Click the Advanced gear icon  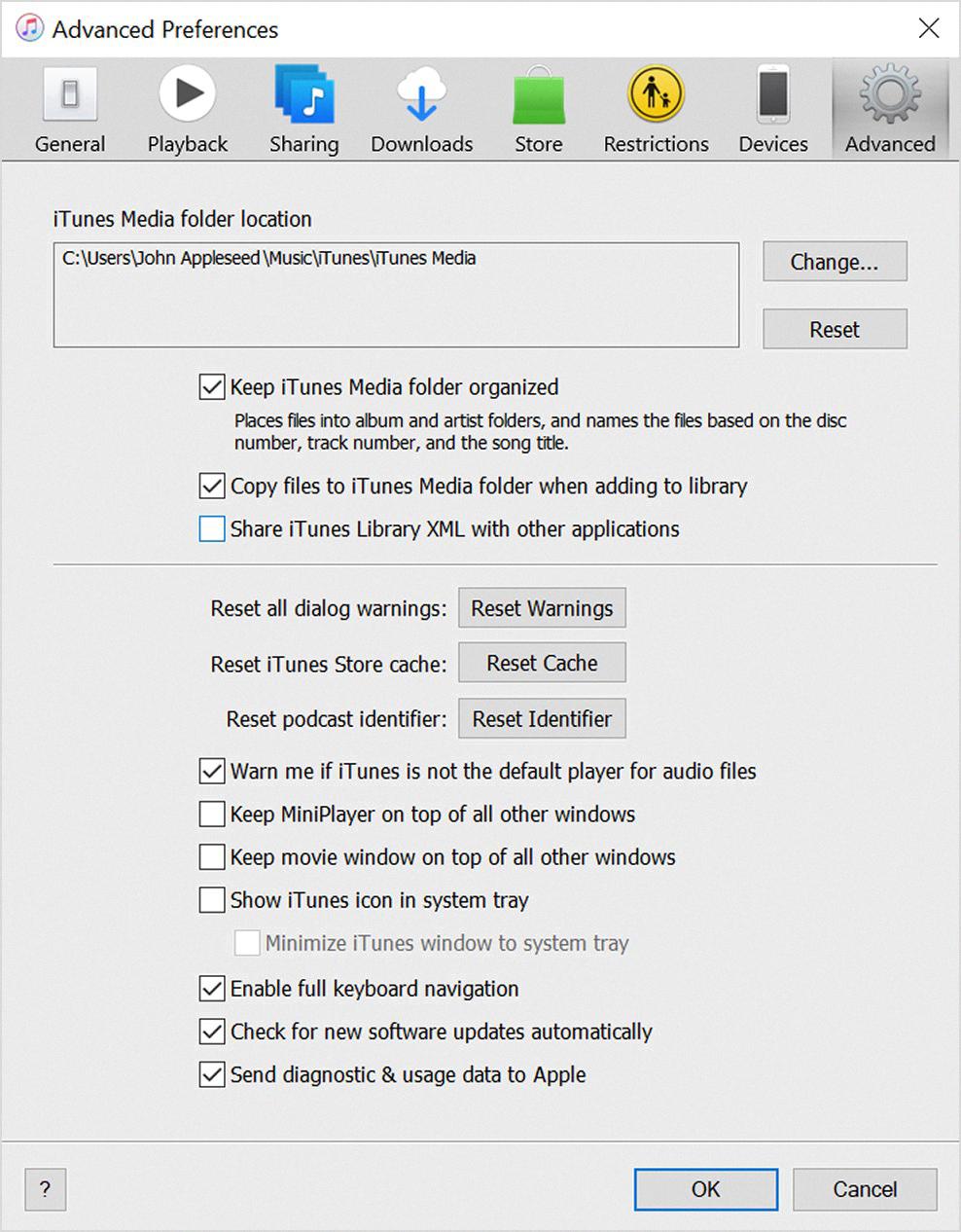(890, 94)
